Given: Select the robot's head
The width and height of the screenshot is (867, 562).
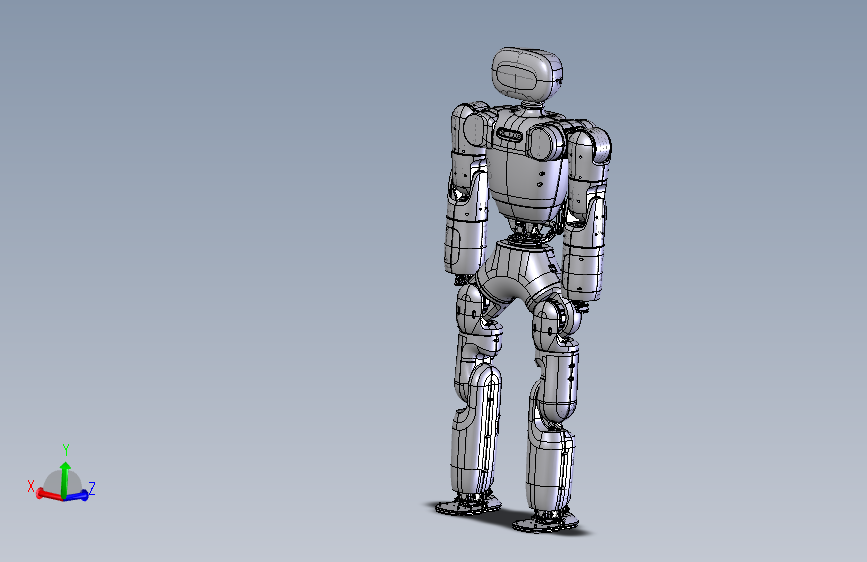Looking at the screenshot, I should (x=527, y=75).
